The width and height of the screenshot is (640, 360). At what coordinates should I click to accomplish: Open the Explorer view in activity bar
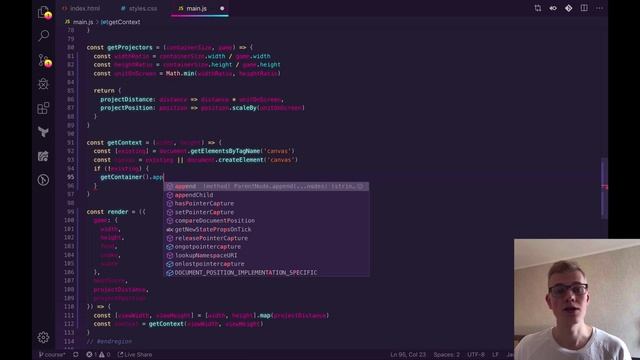44,12
